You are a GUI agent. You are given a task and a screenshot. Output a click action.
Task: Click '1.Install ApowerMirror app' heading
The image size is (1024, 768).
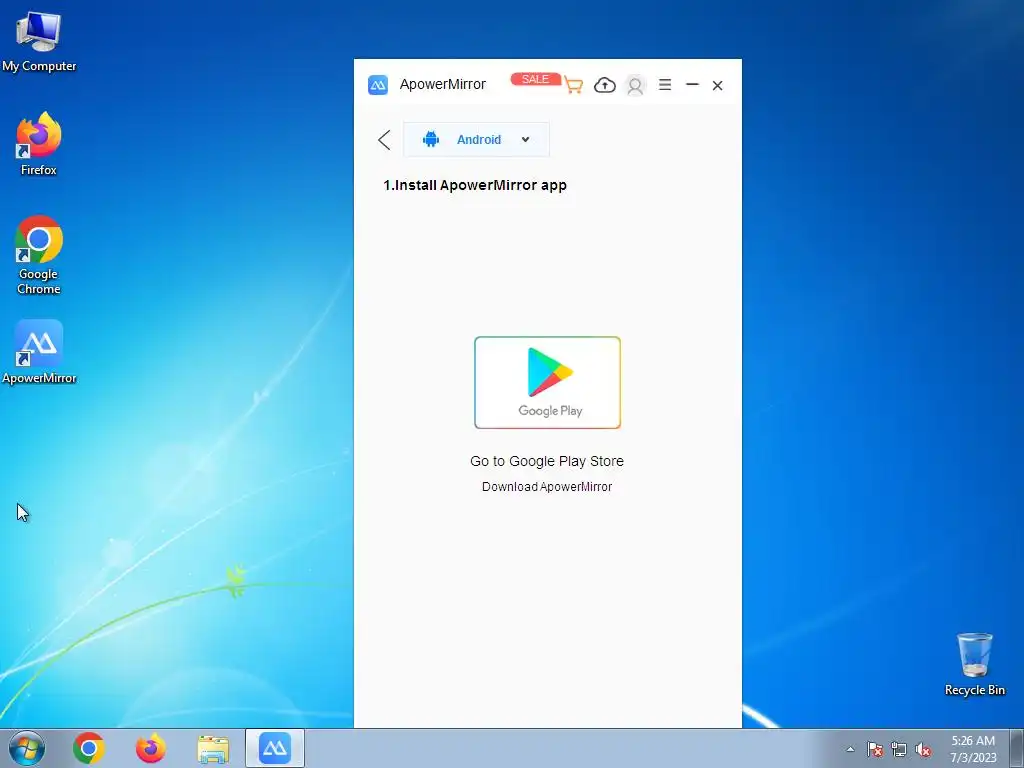point(475,185)
